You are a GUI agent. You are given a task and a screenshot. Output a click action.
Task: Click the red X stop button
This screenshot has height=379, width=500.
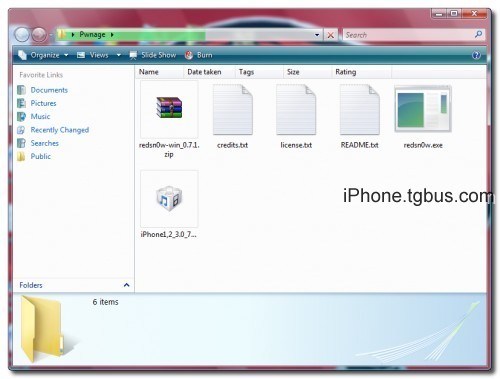330,35
